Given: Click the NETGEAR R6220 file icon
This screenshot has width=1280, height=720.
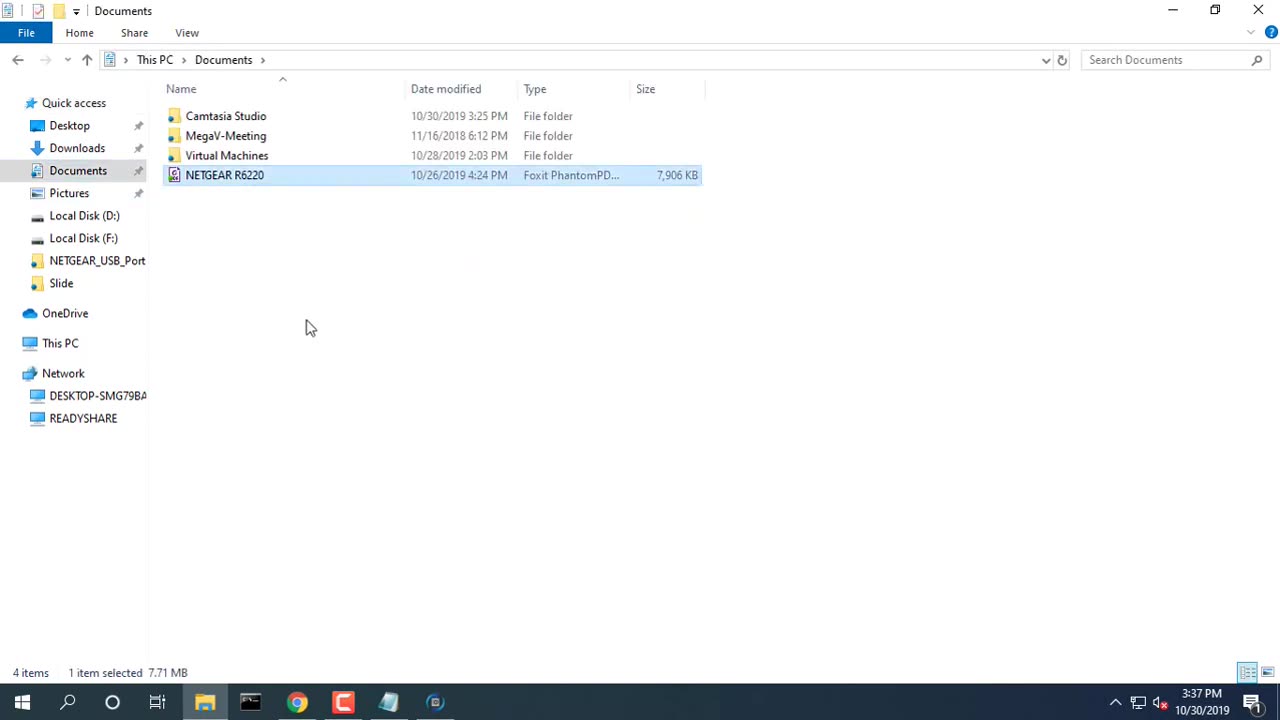Looking at the screenshot, I should [x=174, y=175].
